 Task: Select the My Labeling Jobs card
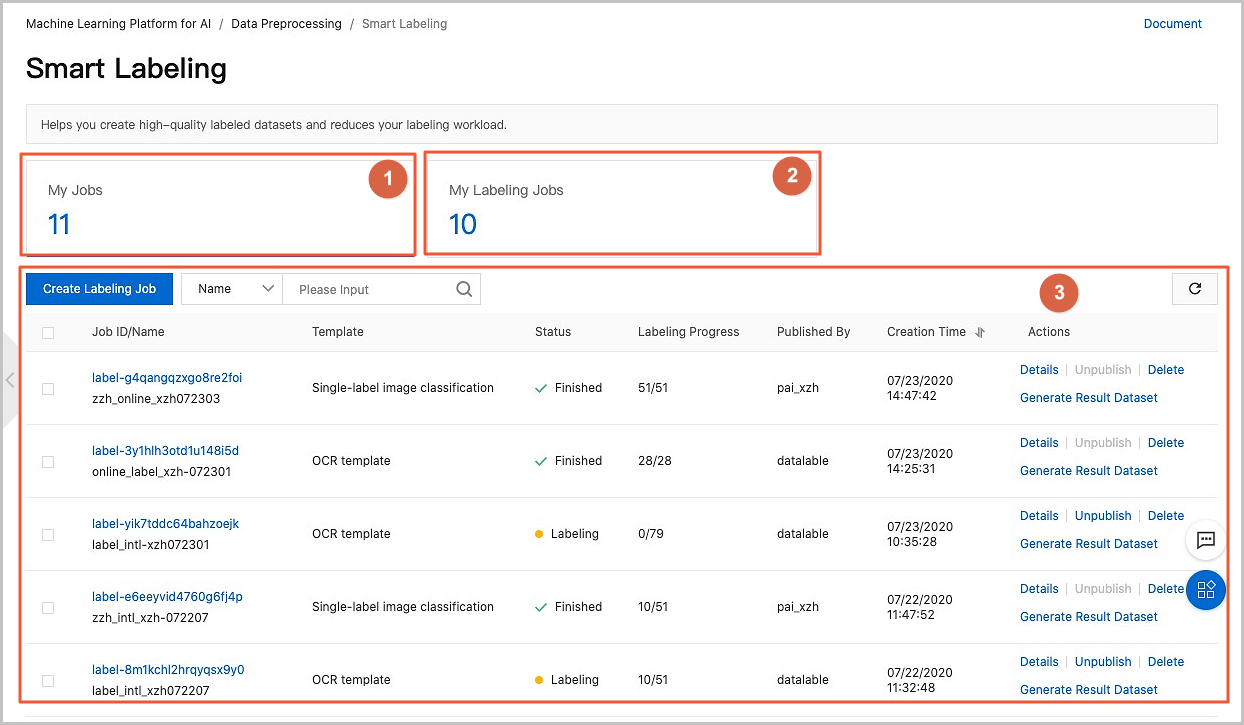622,206
